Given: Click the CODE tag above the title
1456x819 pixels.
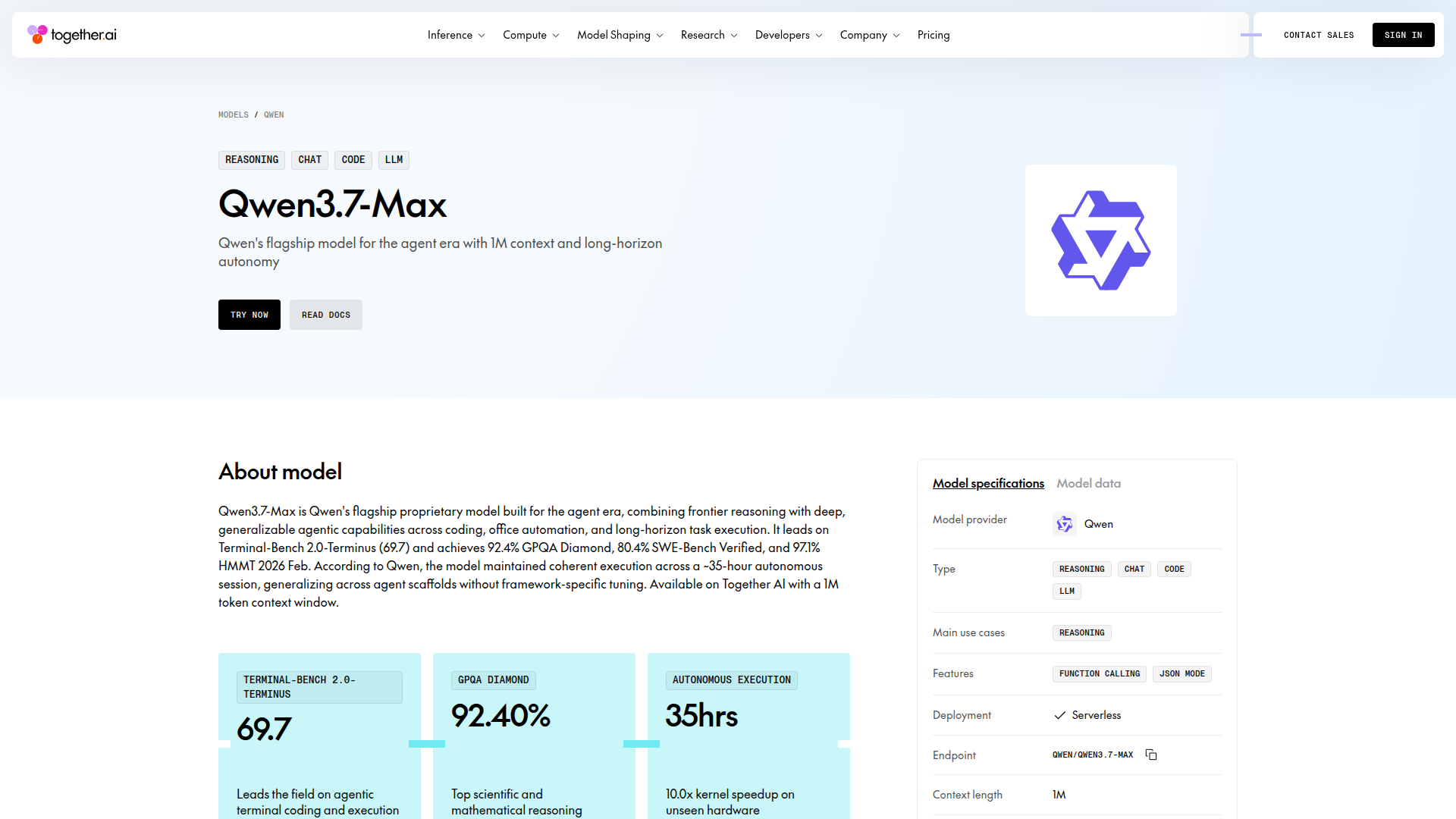Looking at the screenshot, I should (x=353, y=160).
